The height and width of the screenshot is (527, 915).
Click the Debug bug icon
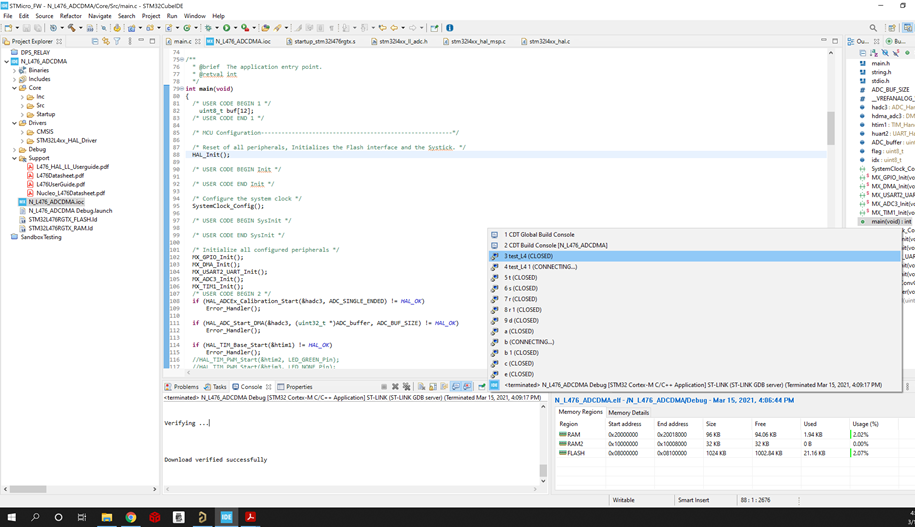tap(208, 27)
